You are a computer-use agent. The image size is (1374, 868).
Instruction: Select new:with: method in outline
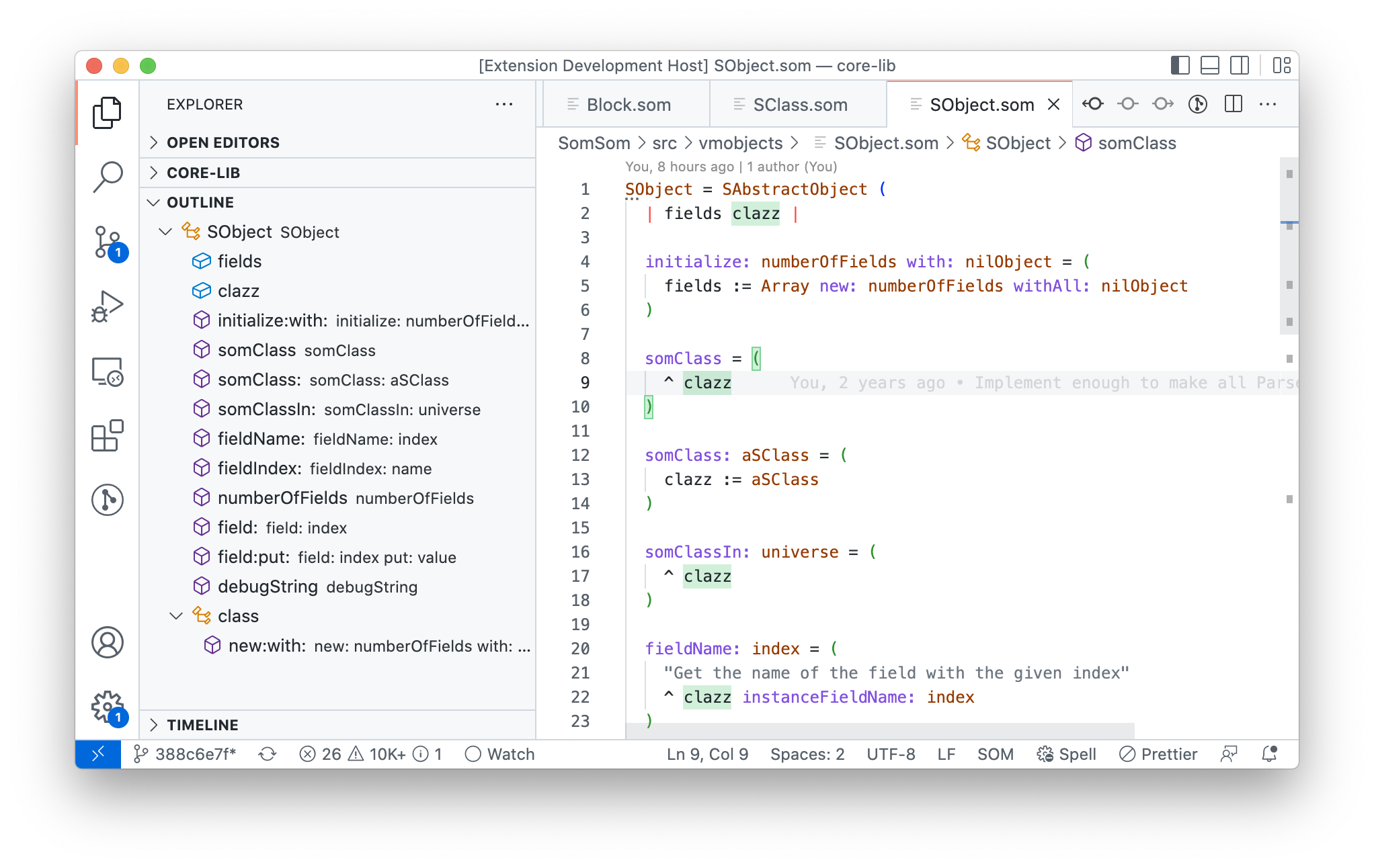(x=337, y=646)
